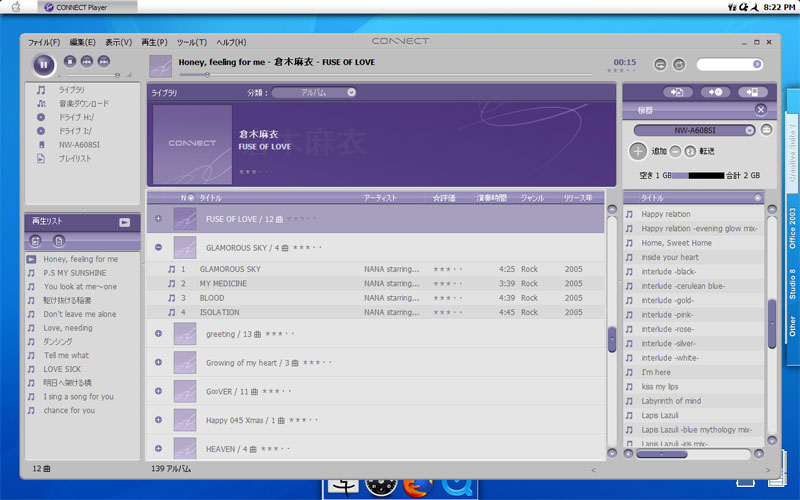Open the 分類 アルバム dropdown
The height and width of the screenshot is (500, 800).
[x=314, y=92]
